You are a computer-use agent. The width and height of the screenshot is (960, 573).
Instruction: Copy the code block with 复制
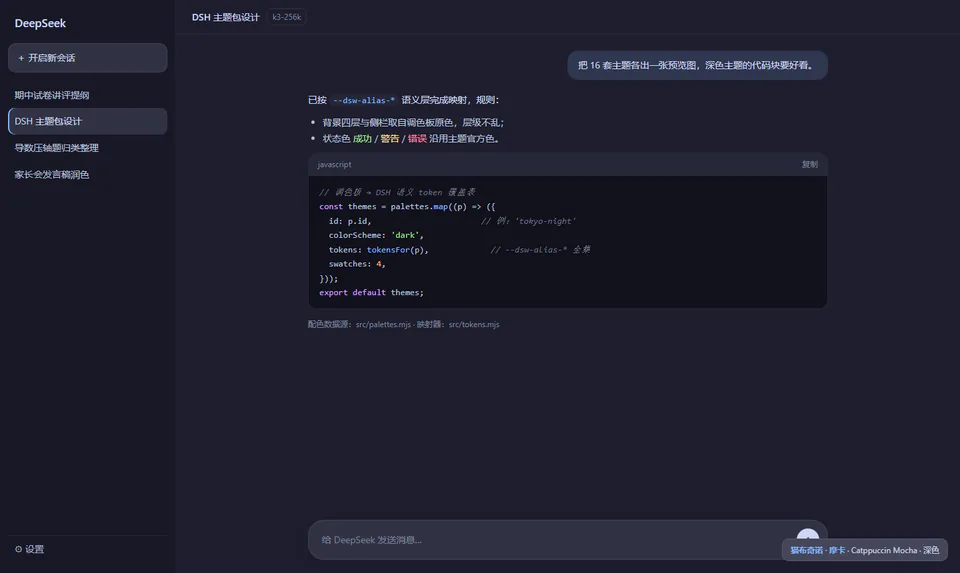(809, 164)
